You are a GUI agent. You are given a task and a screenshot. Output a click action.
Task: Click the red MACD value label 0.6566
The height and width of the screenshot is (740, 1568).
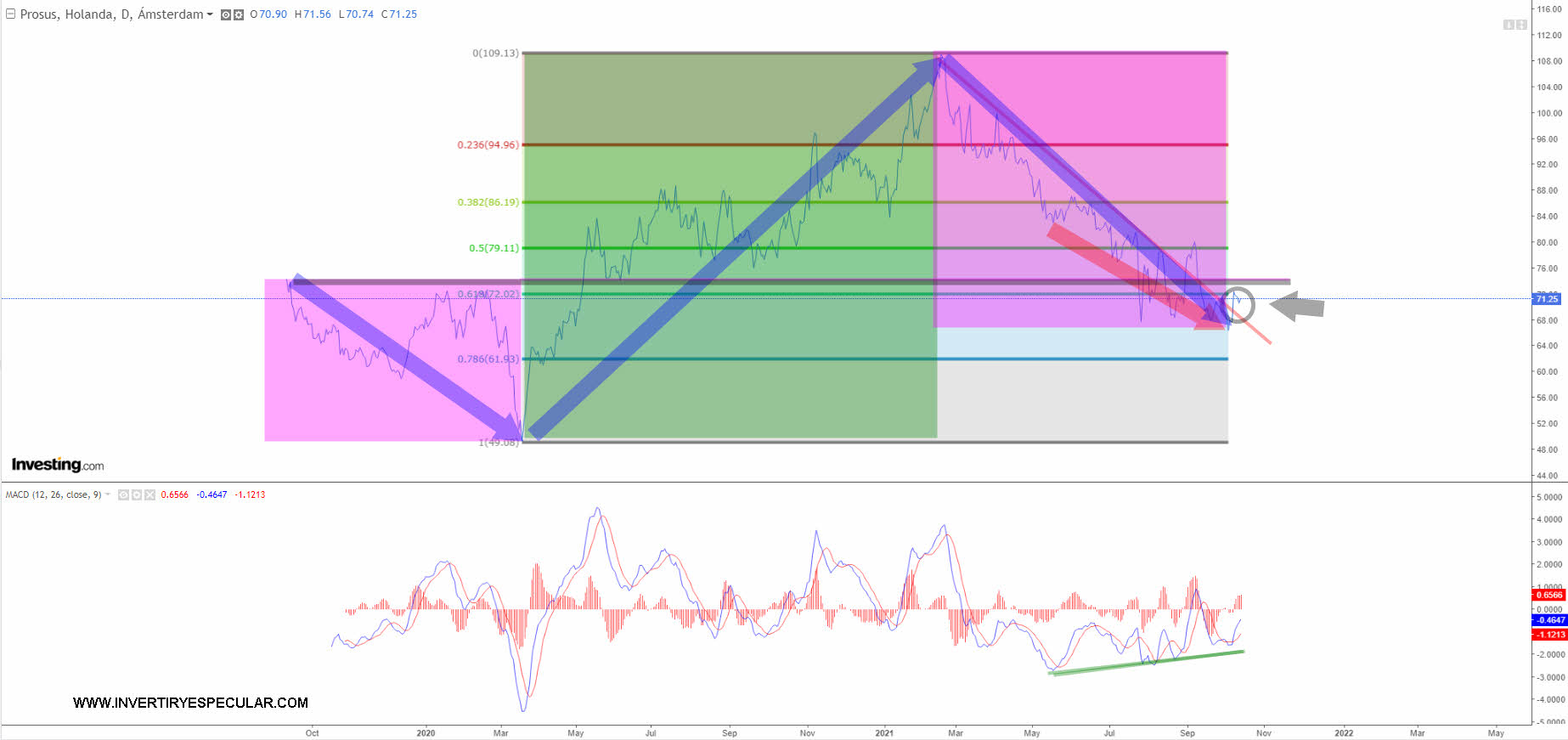click(1549, 595)
